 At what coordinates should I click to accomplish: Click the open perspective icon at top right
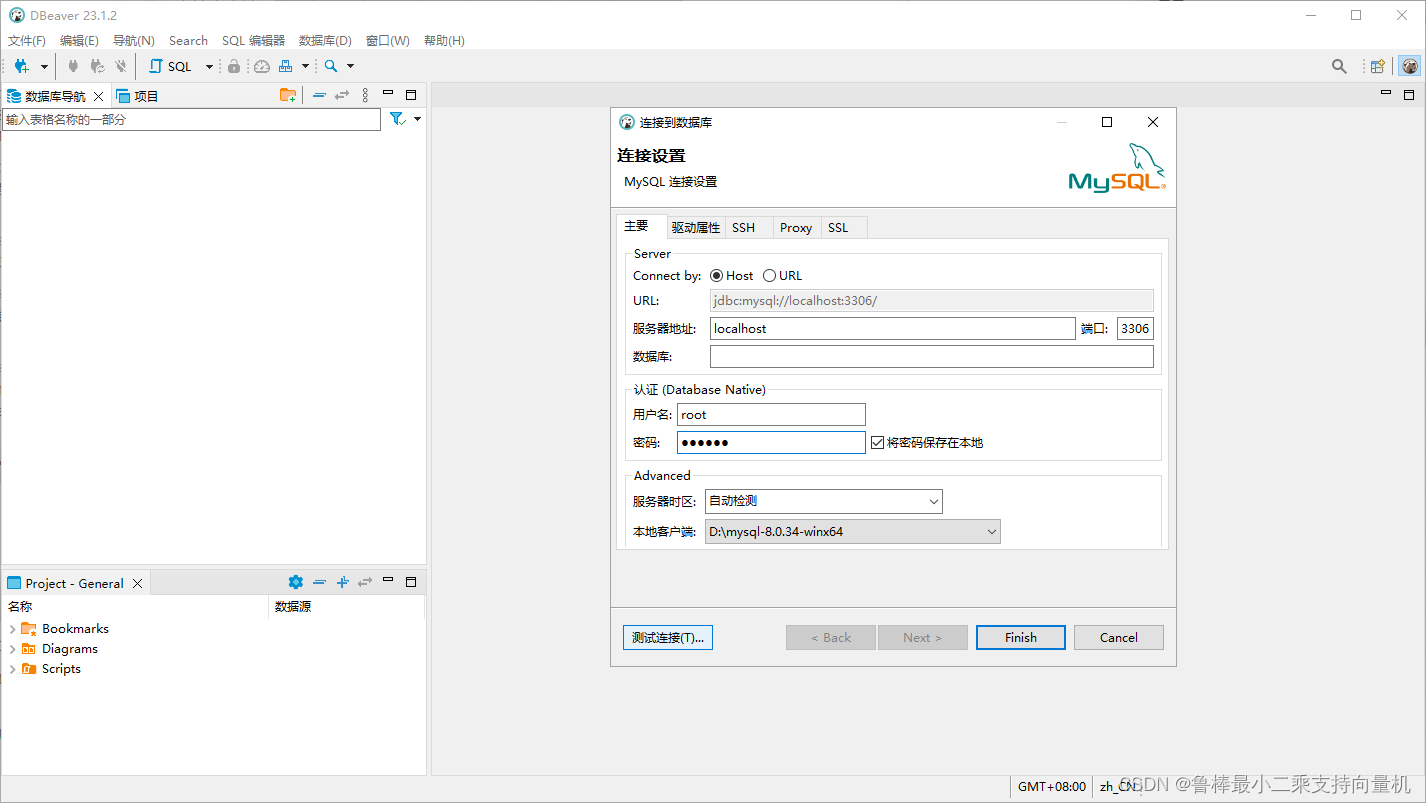pos(1378,66)
